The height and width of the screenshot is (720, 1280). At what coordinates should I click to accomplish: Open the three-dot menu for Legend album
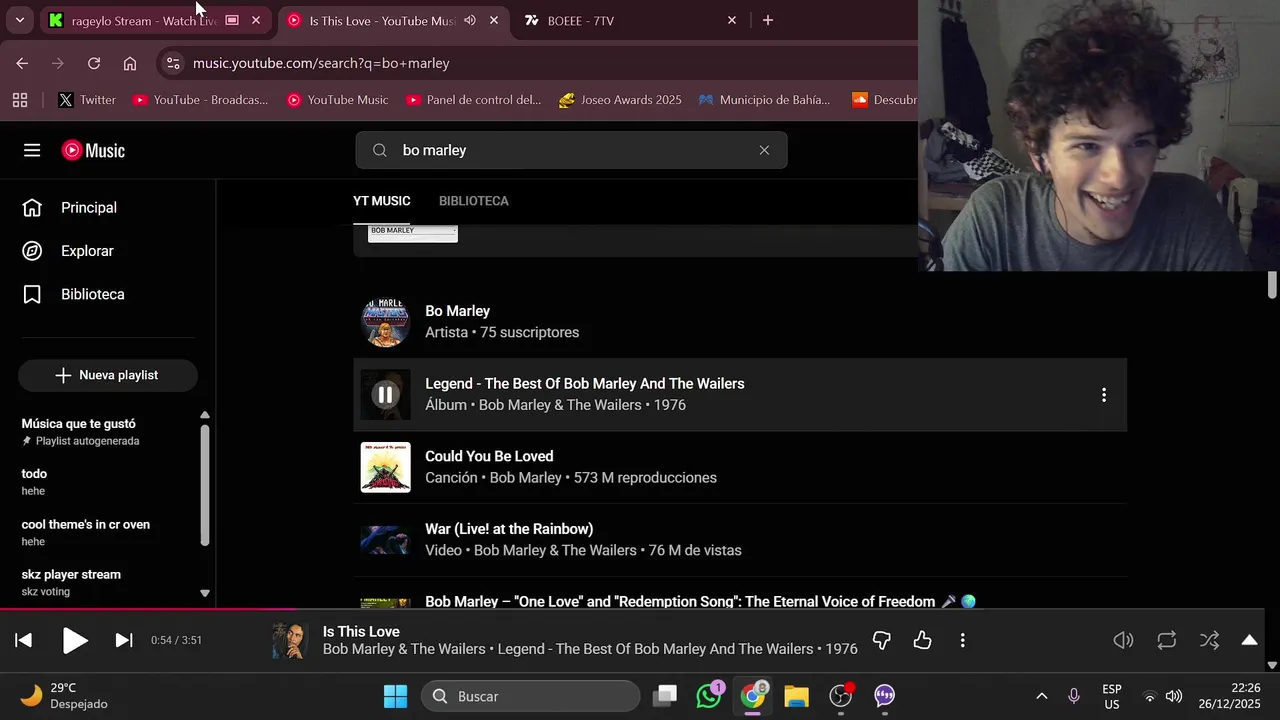pyautogui.click(x=1104, y=395)
